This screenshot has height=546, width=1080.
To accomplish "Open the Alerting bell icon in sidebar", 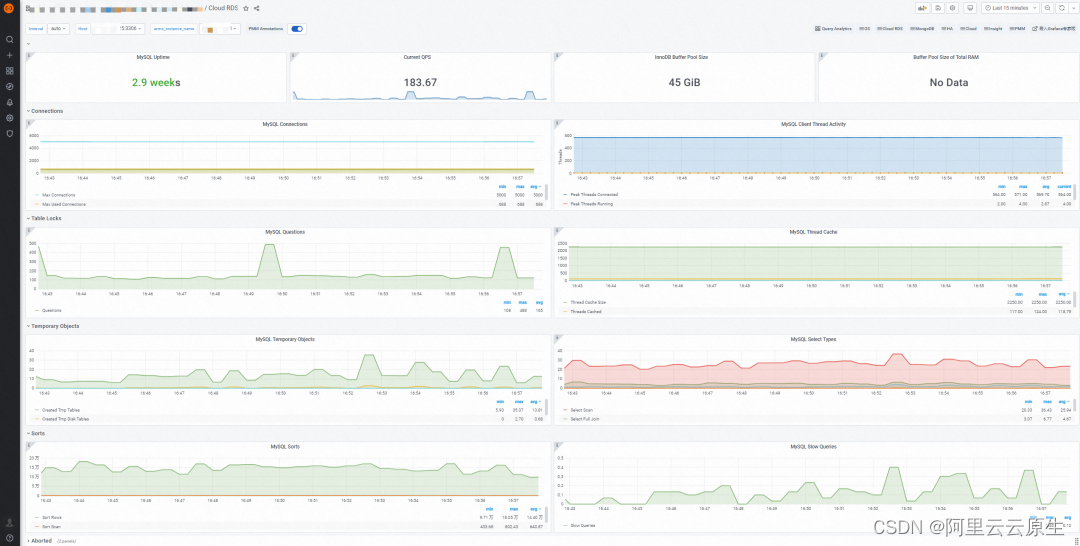I will pos(10,102).
